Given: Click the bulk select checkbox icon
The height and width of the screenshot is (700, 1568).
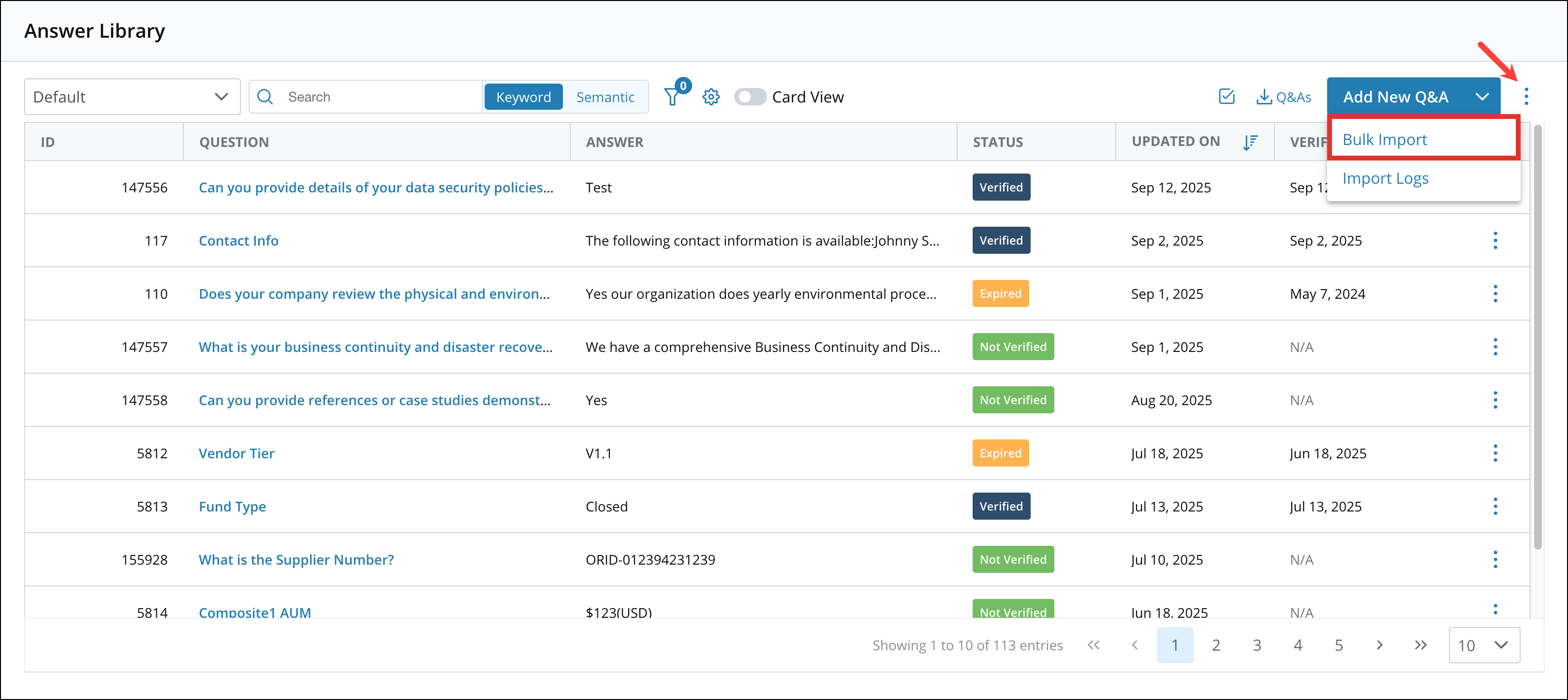Looking at the screenshot, I should point(1227,96).
